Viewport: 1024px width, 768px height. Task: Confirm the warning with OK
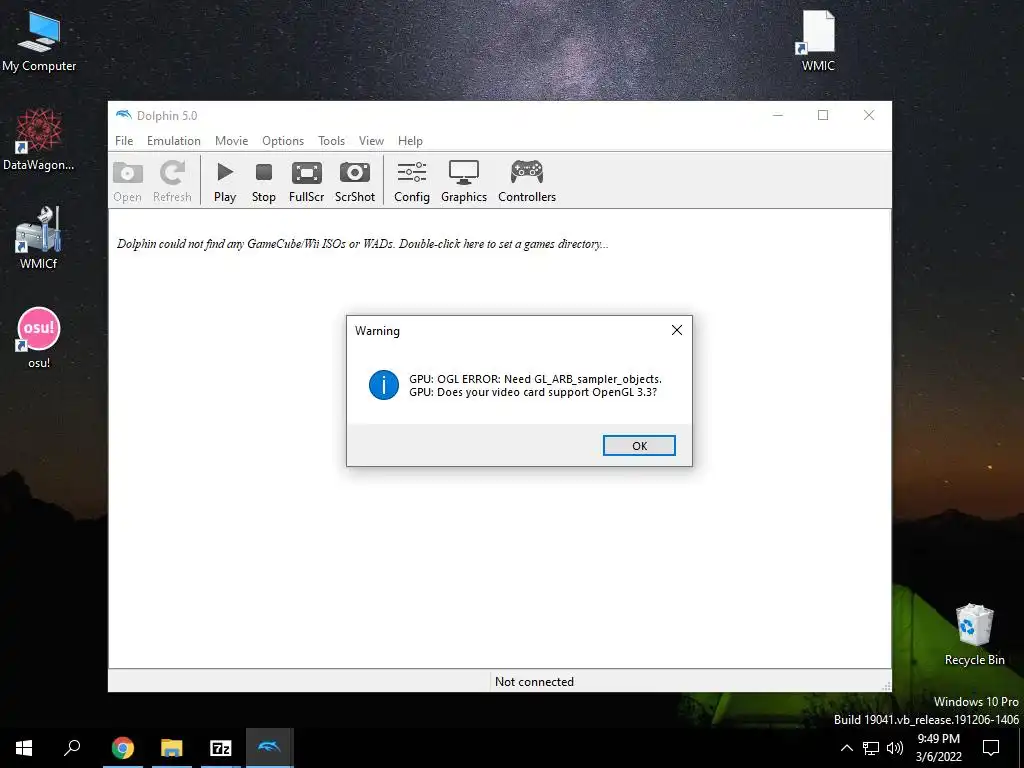pyautogui.click(x=639, y=445)
